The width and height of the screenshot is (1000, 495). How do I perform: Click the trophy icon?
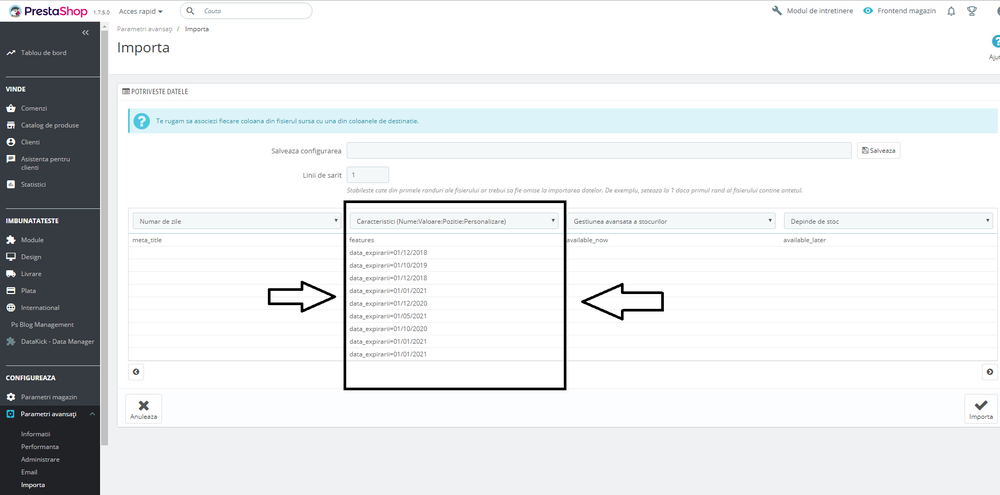tap(972, 11)
